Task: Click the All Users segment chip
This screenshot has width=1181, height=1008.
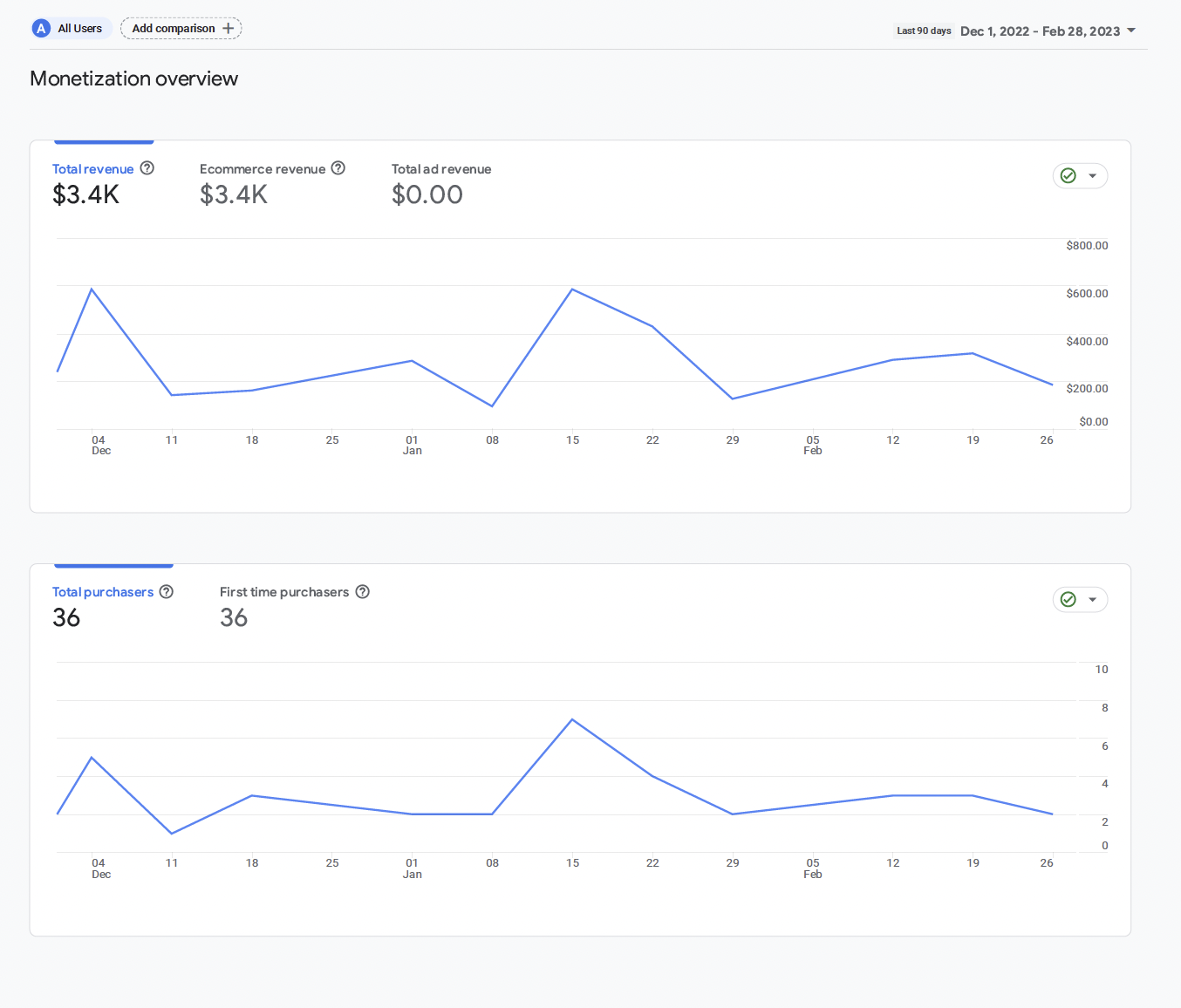Action: point(72,29)
